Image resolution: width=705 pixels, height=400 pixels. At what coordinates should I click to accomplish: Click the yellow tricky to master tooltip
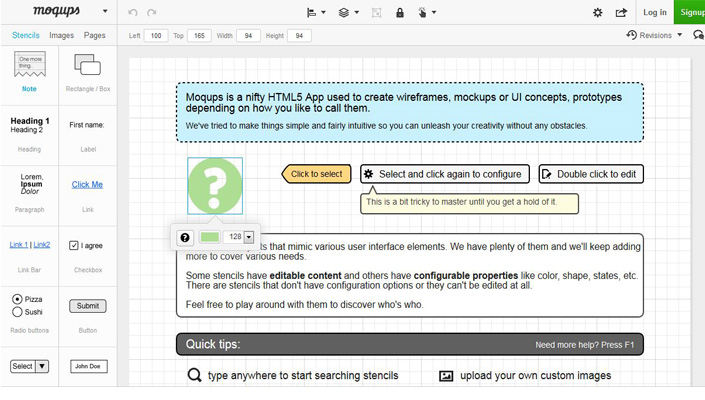pyautogui.click(x=469, y=203)
